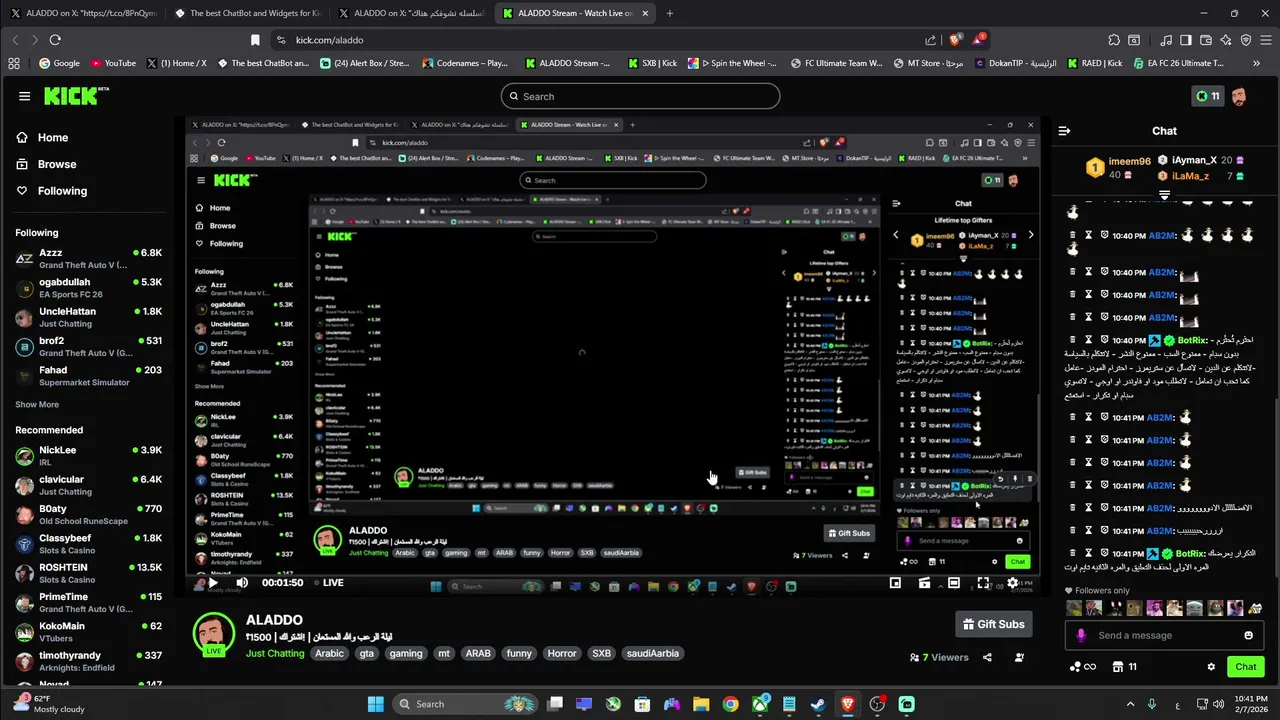Click the Brave VPN shield icon
The image size is (1280, 720).
pos(1246,40)
